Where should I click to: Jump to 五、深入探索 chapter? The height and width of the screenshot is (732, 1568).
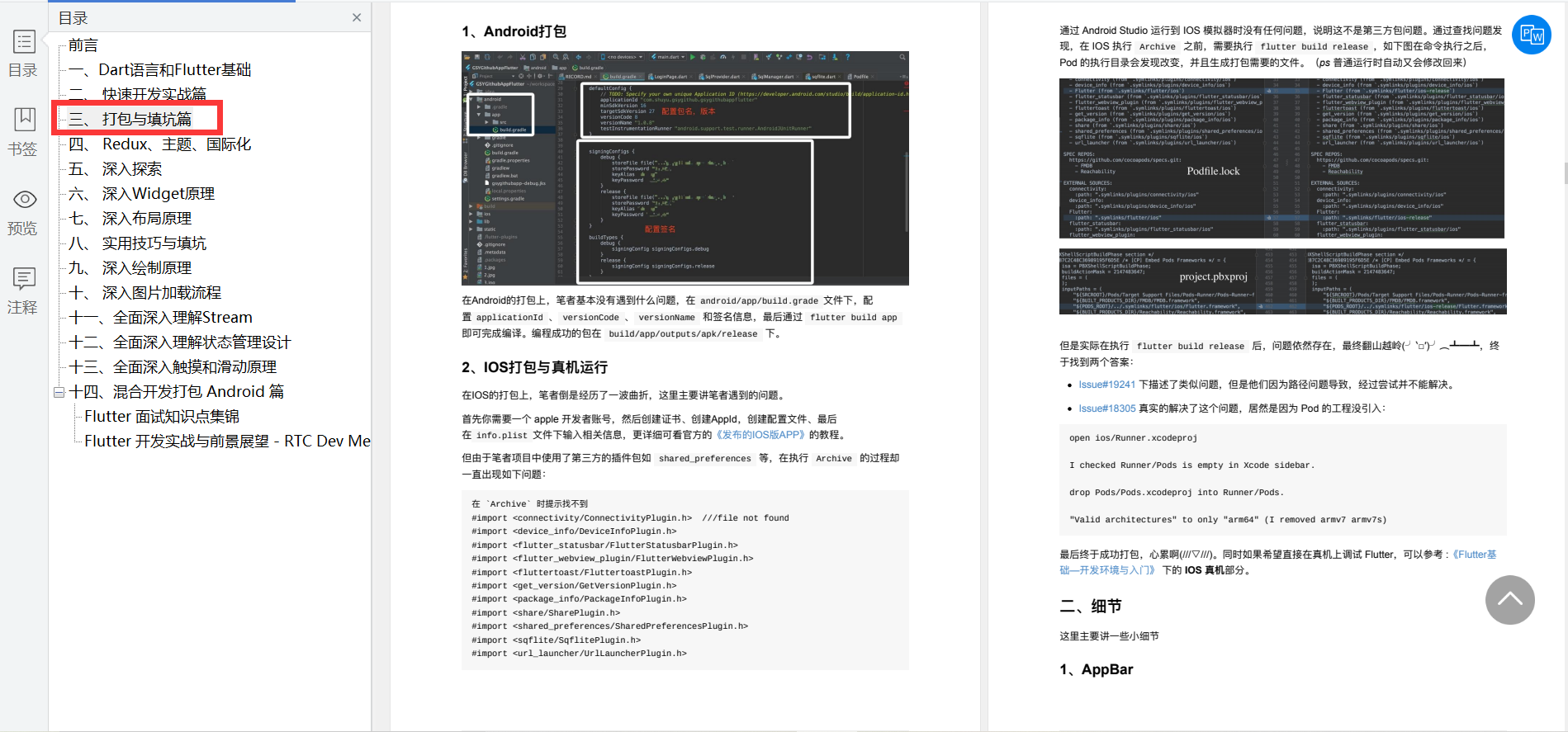click(116, 169)
